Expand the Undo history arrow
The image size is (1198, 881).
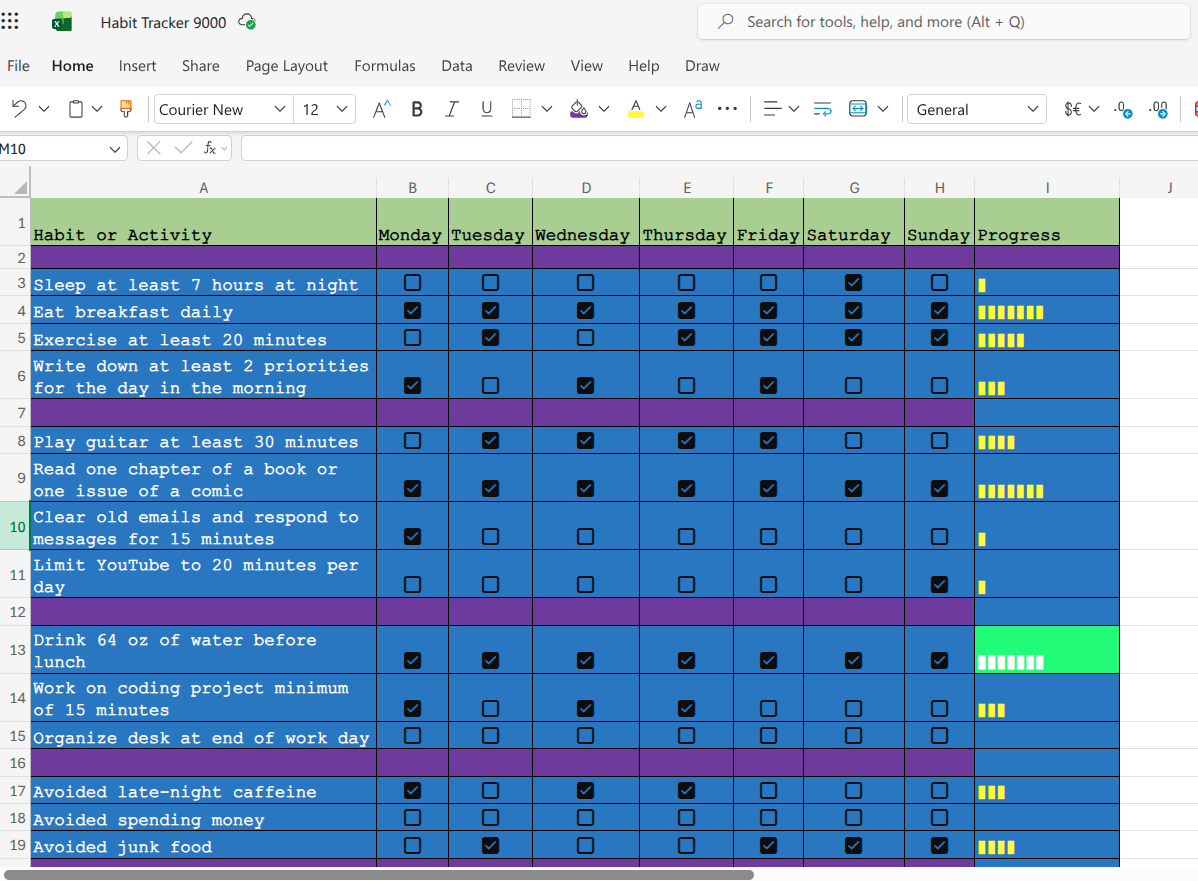coord(44,109)
